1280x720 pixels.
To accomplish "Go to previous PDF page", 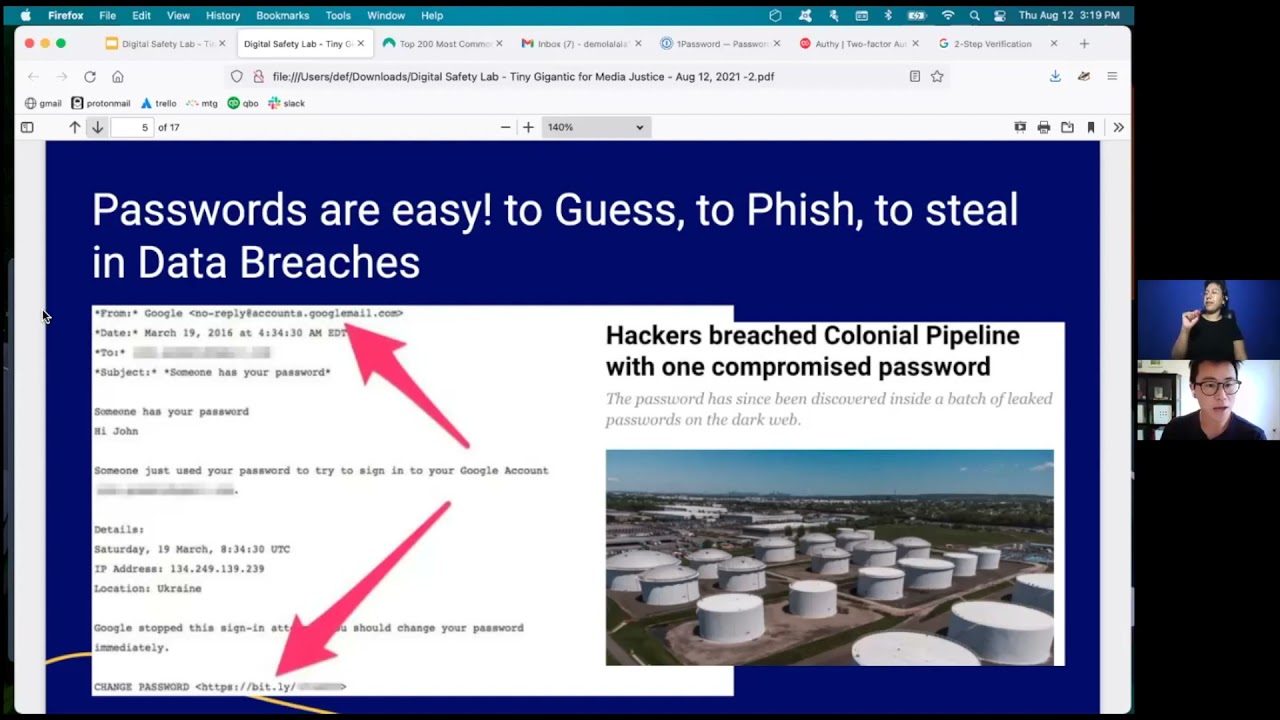I will click(x=74, y=127).
